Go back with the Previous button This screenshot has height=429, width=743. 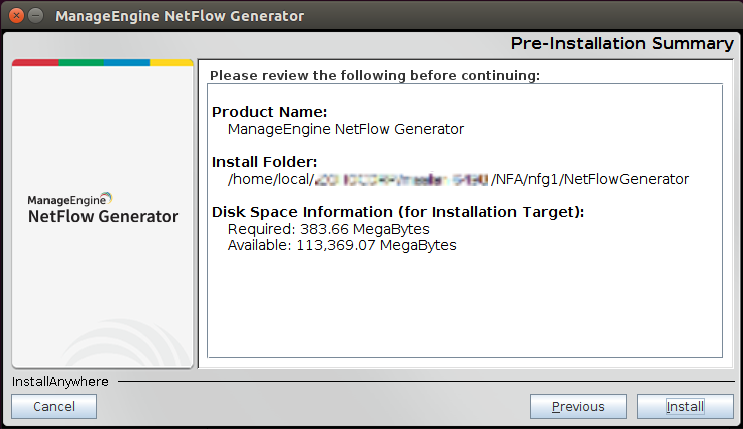coord(578,406)
